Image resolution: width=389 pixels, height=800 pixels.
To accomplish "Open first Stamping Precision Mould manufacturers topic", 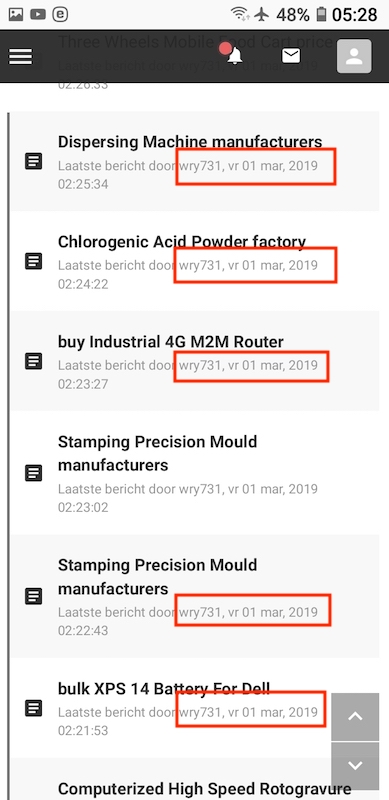I will (x=157, y=453).
